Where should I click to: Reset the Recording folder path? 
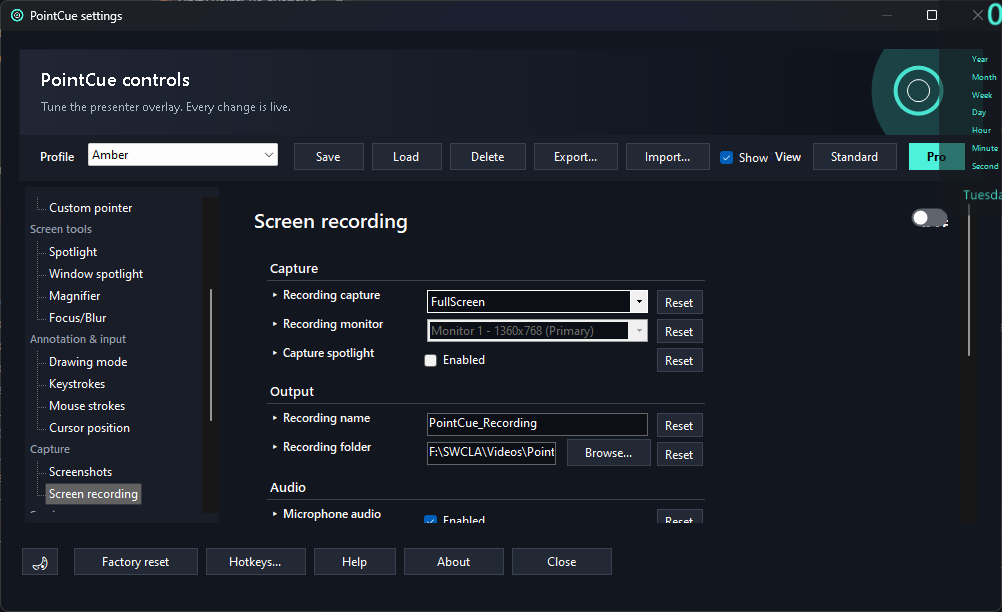(x=679, y=454)
